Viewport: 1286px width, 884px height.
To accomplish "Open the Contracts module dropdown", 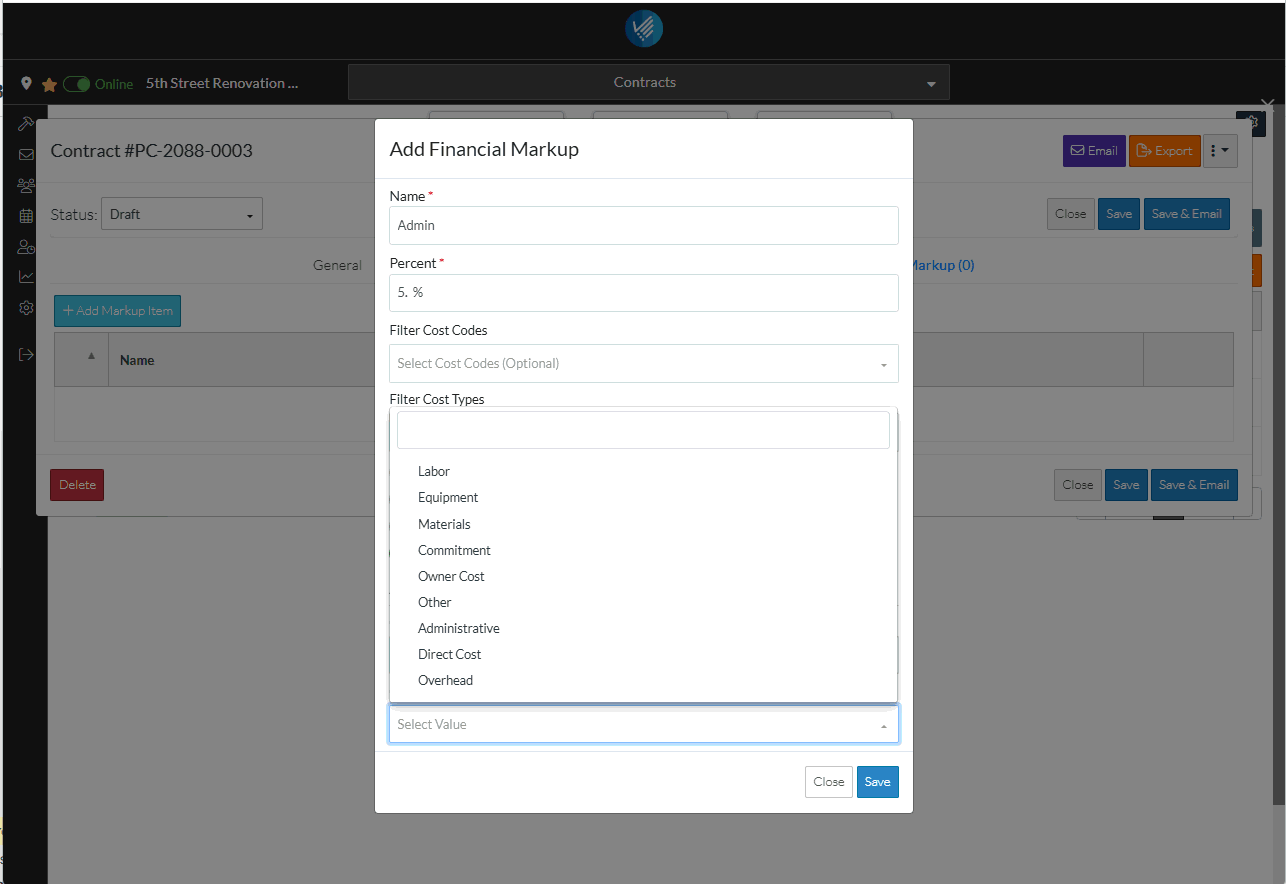I will (x=648, y=82).
